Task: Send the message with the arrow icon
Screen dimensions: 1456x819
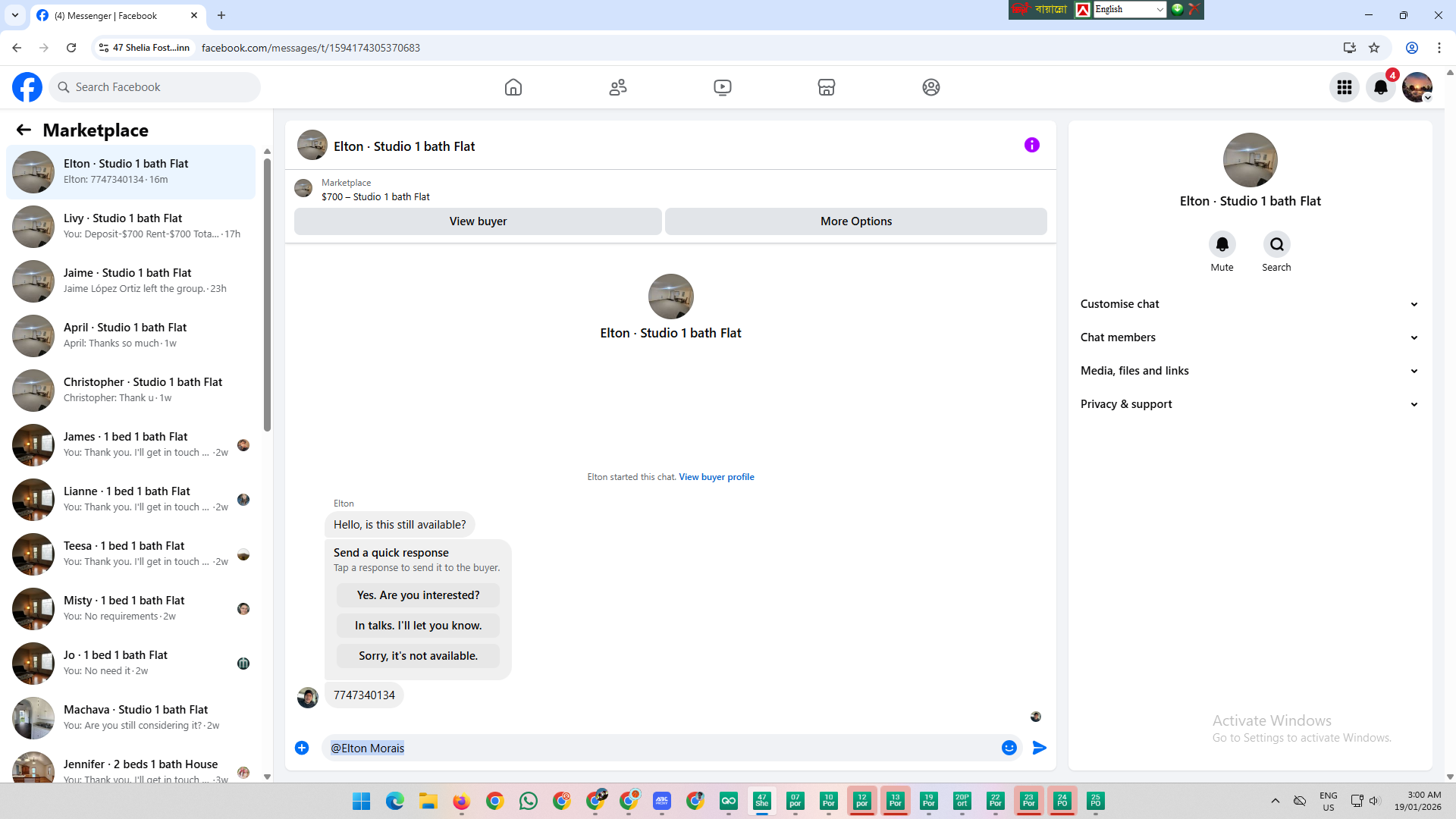Action: tap(1040, 748)
